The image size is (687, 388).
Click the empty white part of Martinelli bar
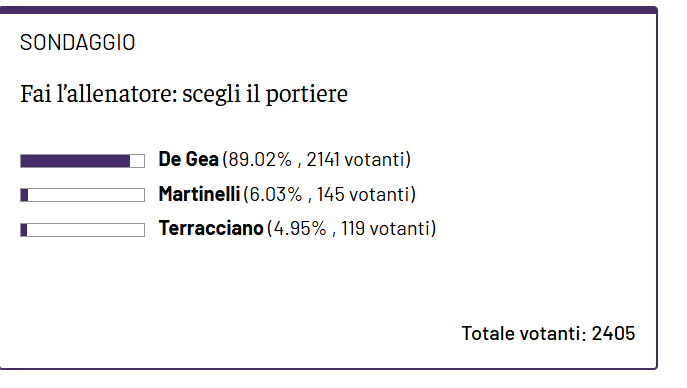(86, 195)
